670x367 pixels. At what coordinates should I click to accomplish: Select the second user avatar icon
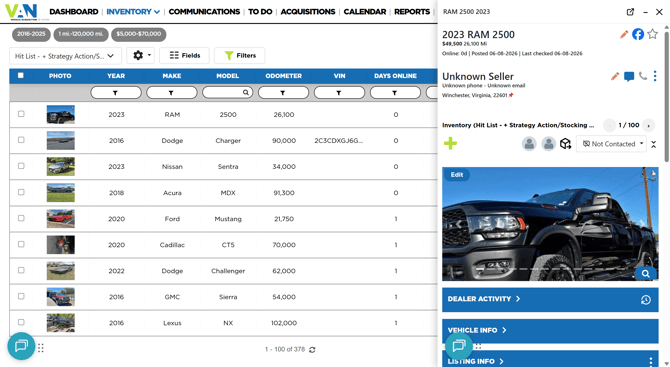pos(549,144)
